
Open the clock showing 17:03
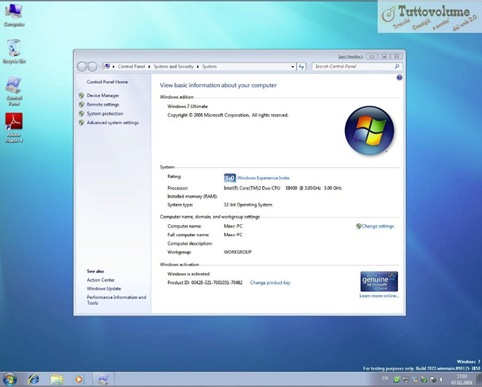(x=462, y=379)
